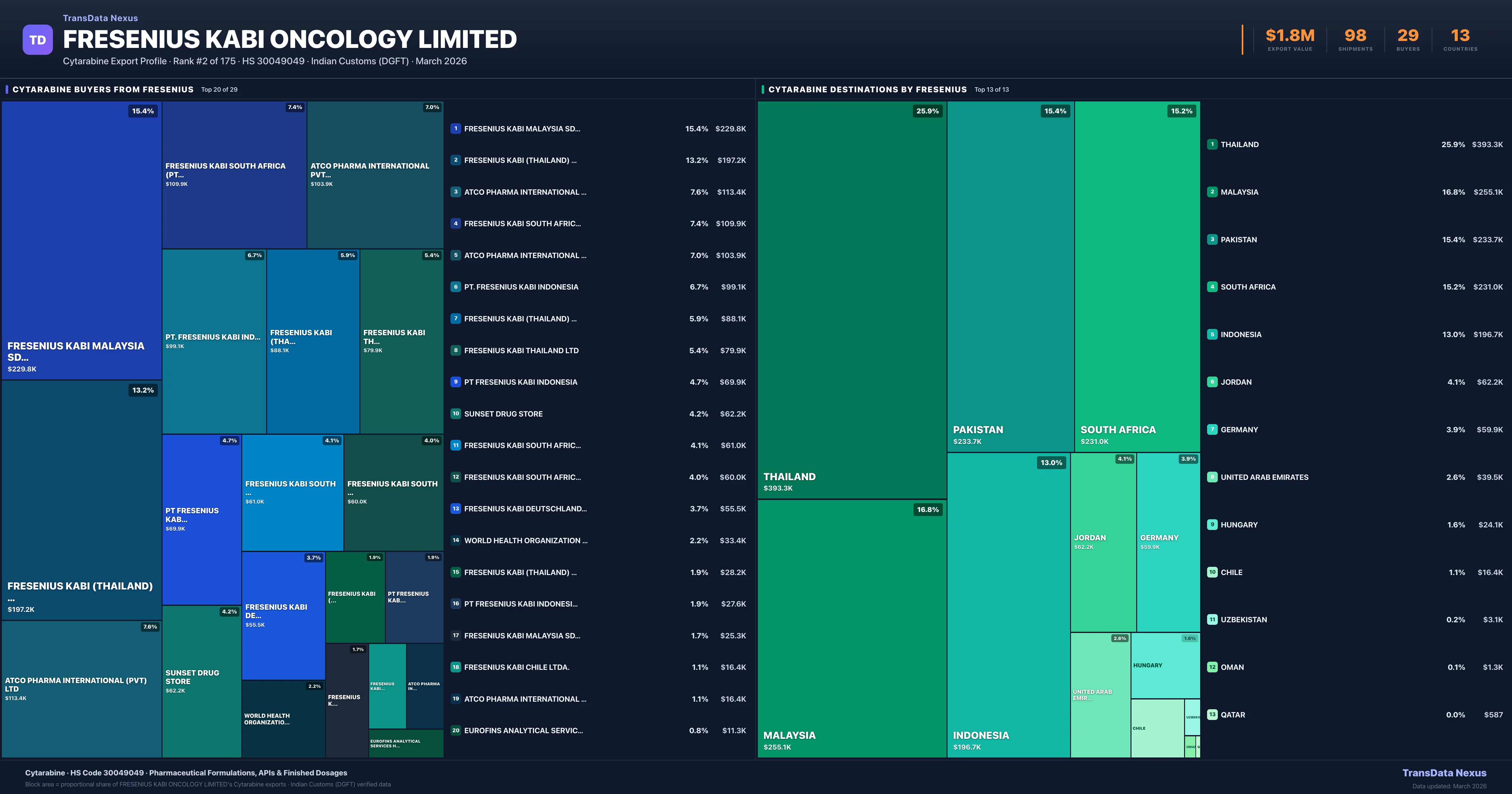Click rank badge 1 beside Fresenius Kabi Malaysia
1512x794 pixels.
[x=455, y=129]
